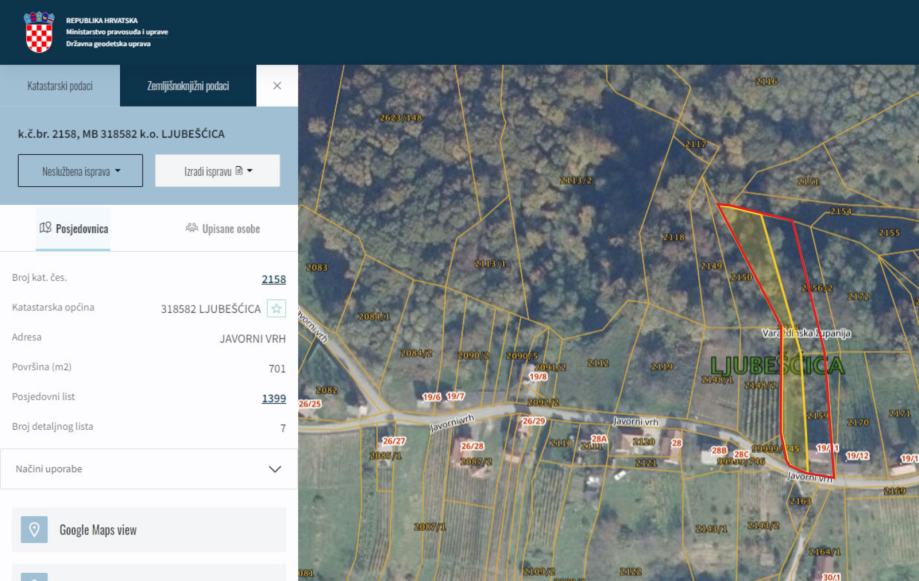The width and height of the screenshot is (919, 581).
Task: Click Varaždinska županija map label
Action: click(x=806, y=333)
